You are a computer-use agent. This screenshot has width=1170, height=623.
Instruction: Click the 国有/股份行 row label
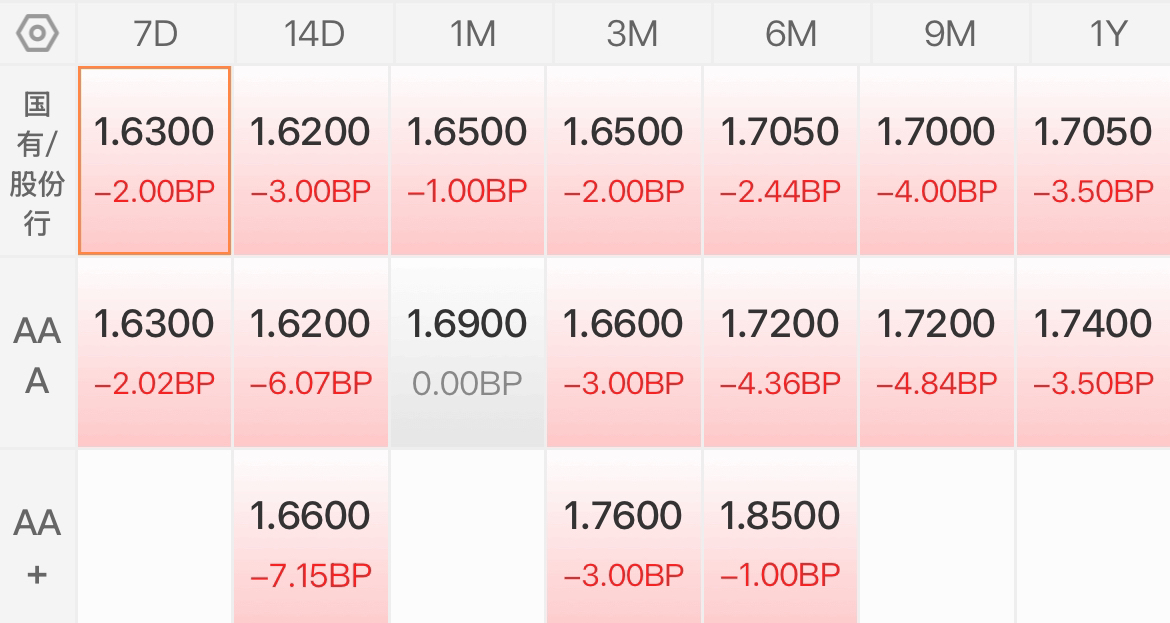(37, 163)
